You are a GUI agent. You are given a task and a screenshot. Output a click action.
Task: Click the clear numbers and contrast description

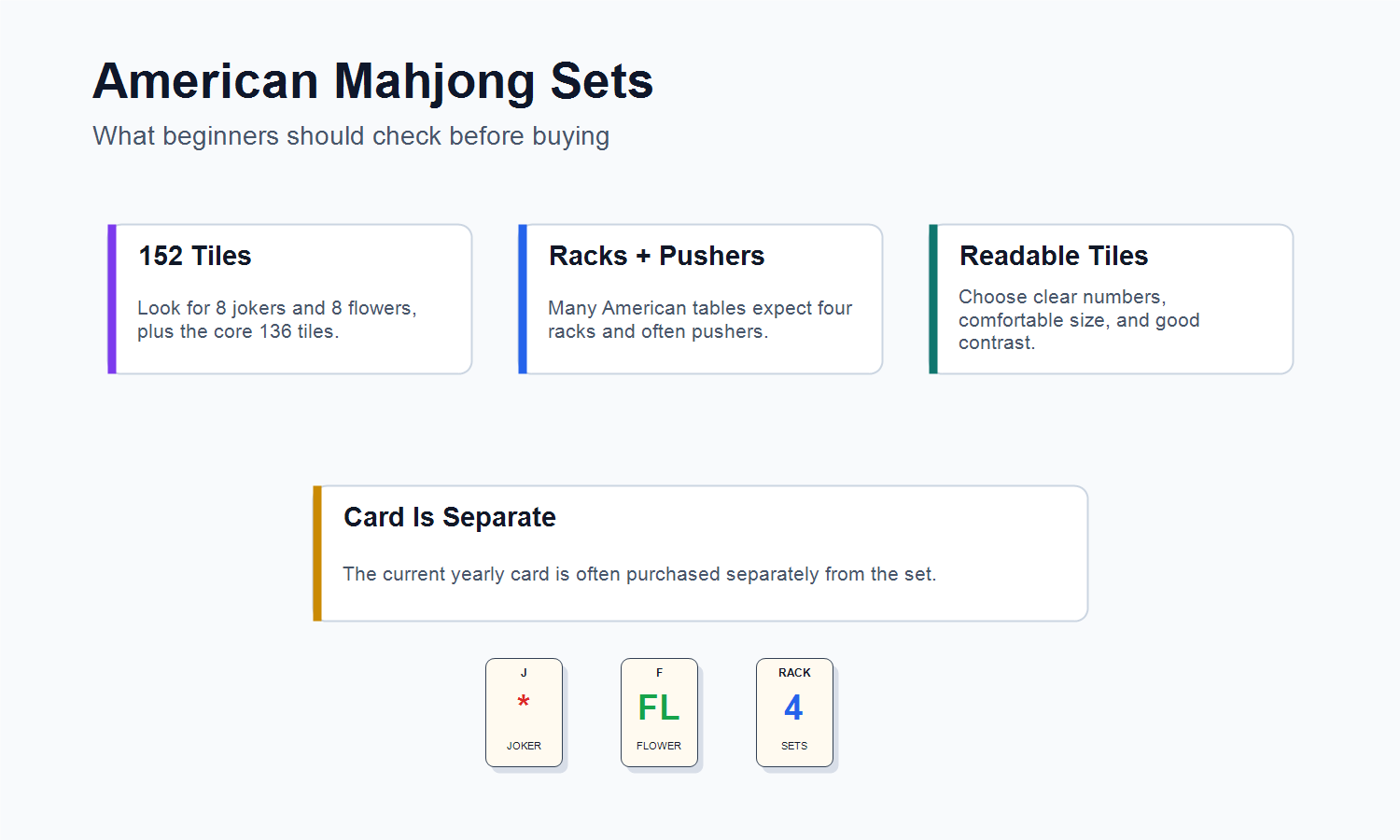1079,319
